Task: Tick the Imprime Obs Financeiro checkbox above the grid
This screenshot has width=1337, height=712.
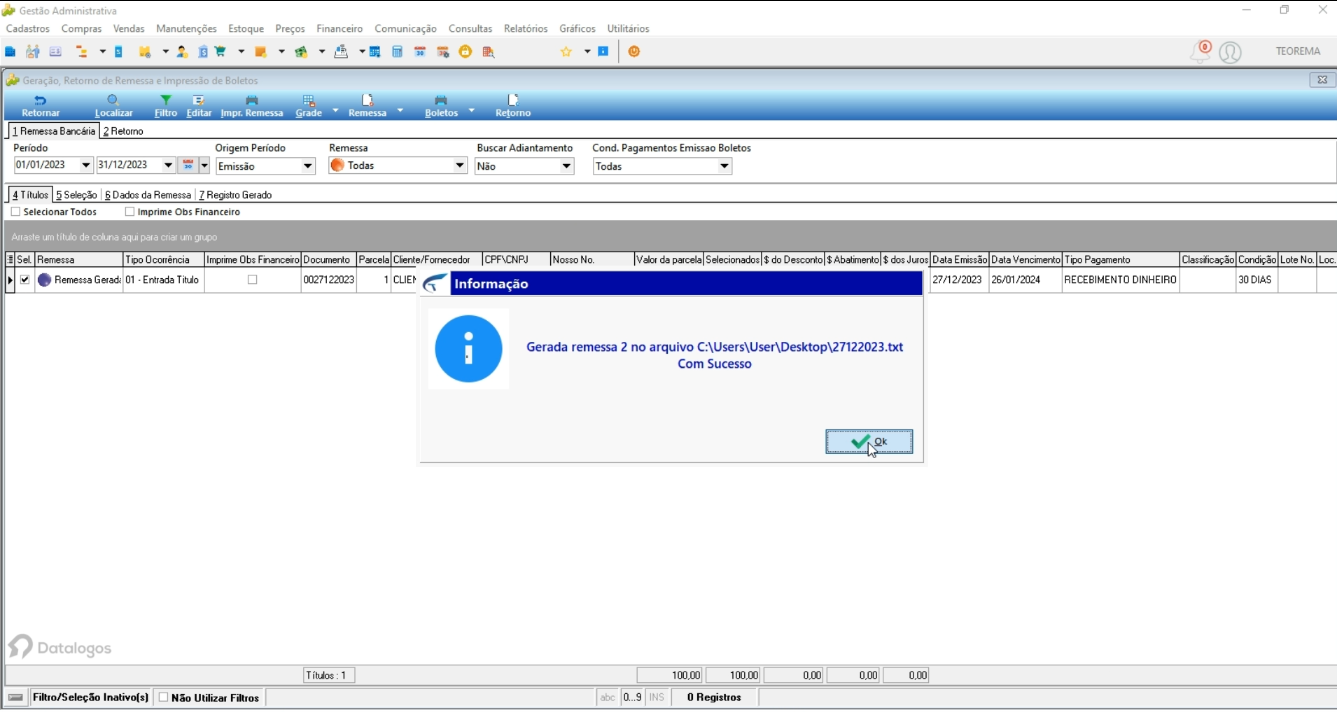Action: [130, 212]
